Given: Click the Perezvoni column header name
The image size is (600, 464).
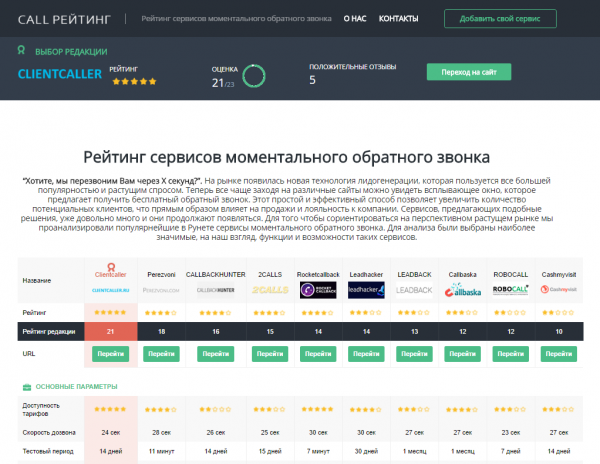Looking at the screenshot, I should [x=161, y=275].
